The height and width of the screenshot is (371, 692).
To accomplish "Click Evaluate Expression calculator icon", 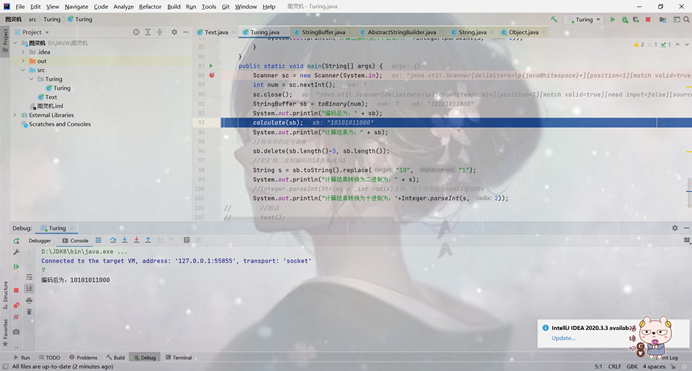I will coord(187,240).
